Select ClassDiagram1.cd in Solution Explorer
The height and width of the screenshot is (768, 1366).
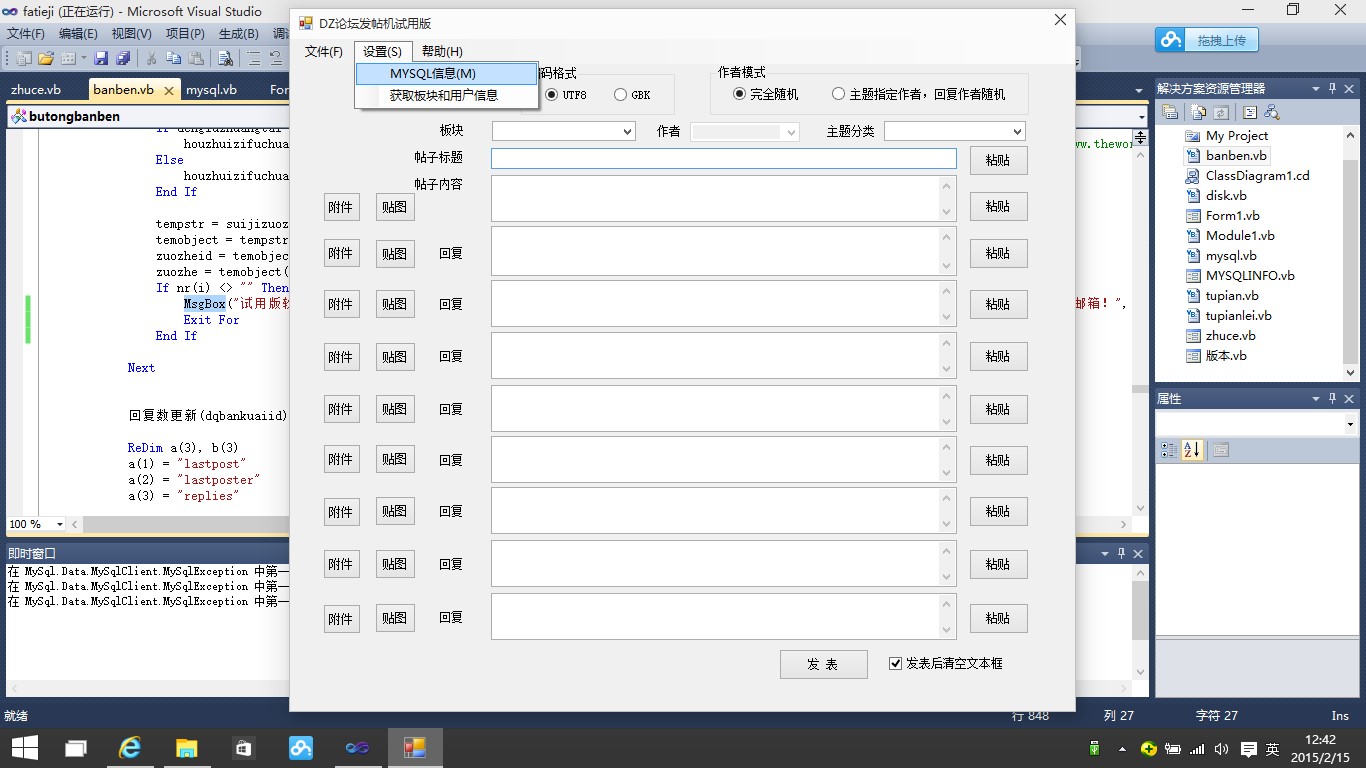click(x=1257, y=176)
